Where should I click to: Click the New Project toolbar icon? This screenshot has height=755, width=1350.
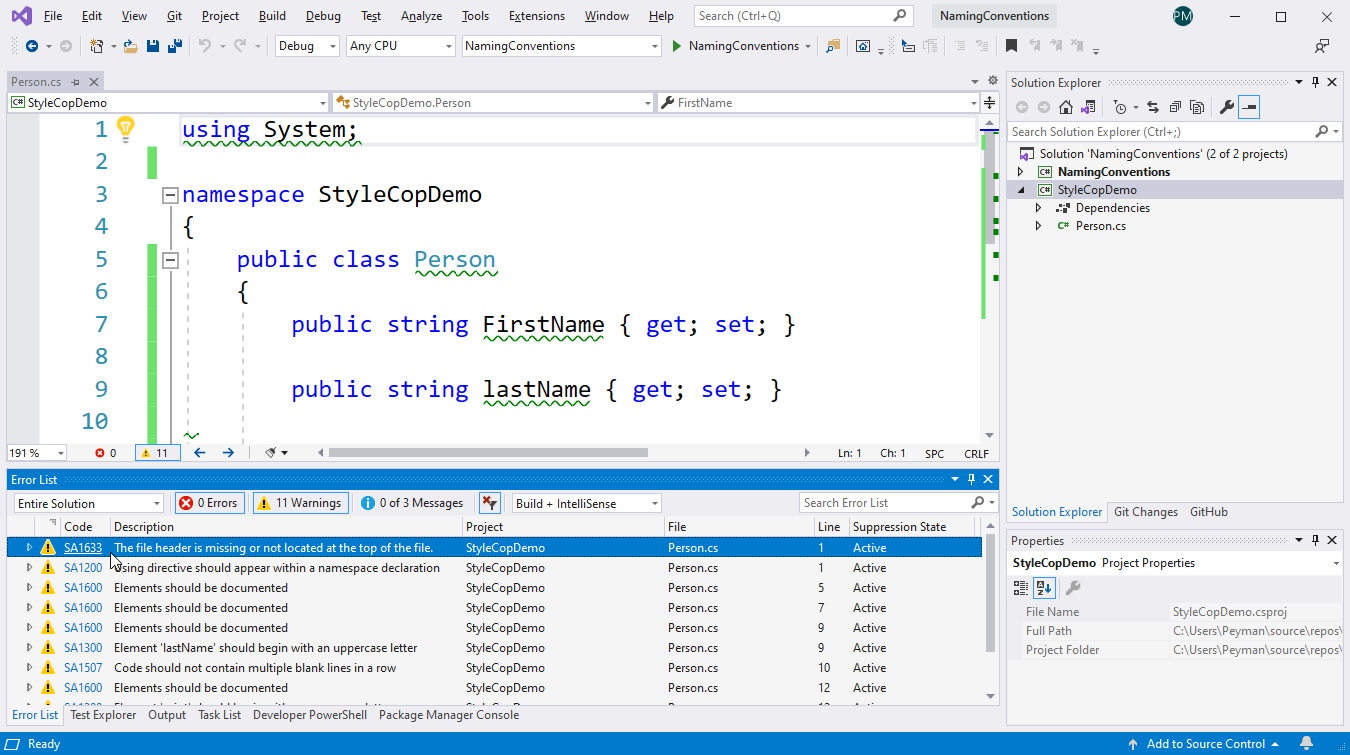(96, 46)
